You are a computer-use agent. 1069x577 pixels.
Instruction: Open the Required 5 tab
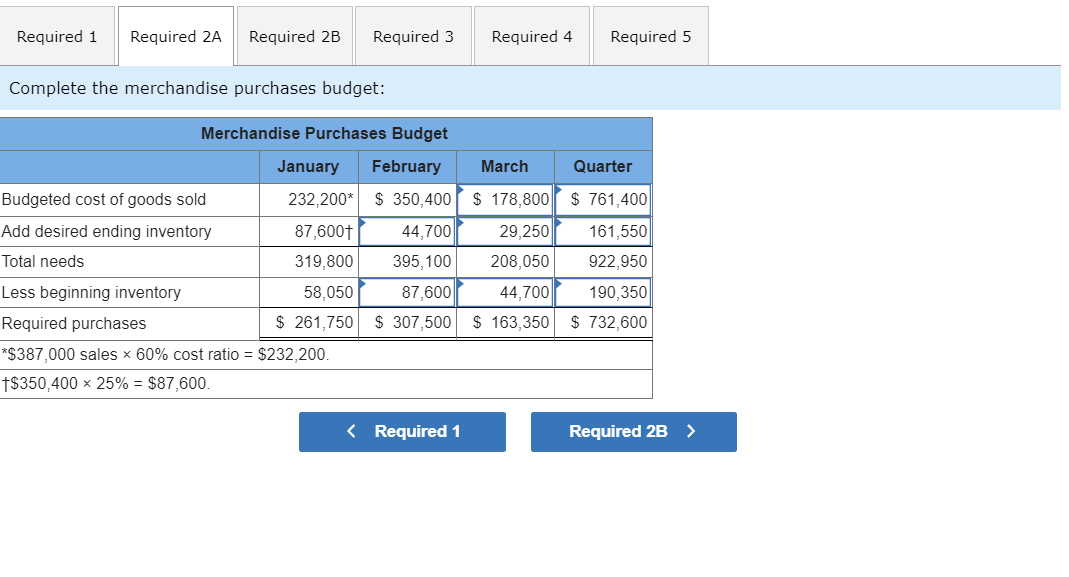pyautogui.click(x=650, y=35)
